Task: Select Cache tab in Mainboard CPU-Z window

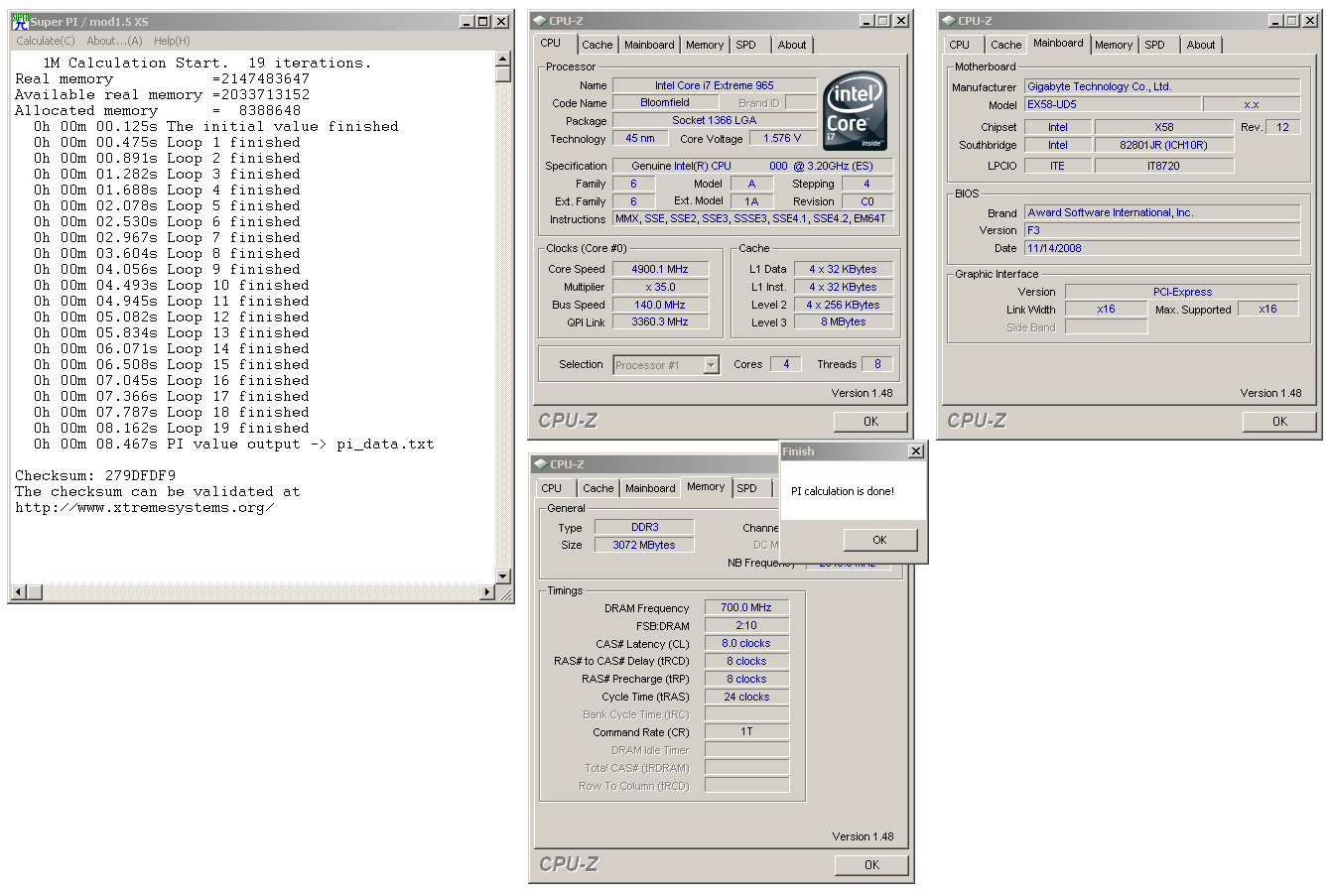Action: click(x=1005, y=45)
